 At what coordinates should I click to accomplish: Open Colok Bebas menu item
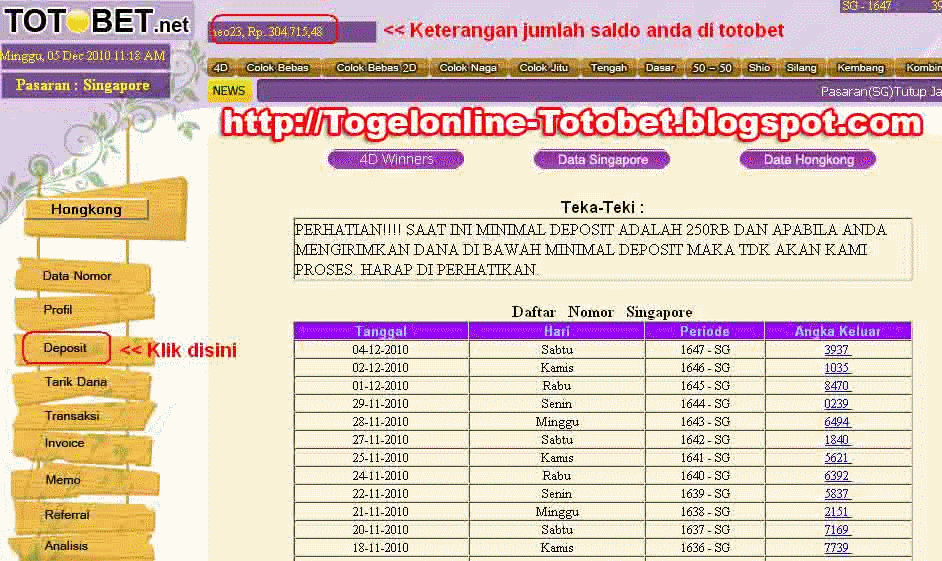(278, 67)
